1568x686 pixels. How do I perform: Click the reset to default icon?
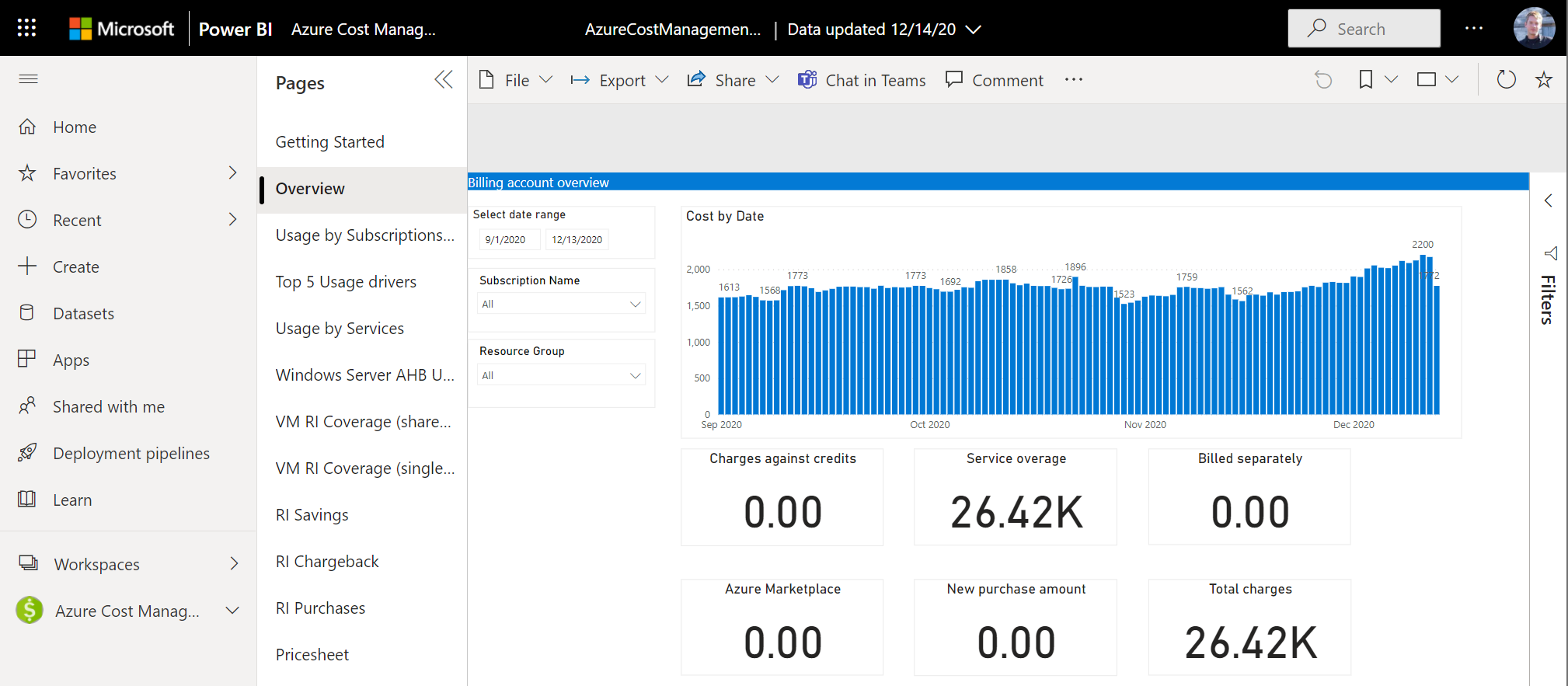click(1323, 79)
